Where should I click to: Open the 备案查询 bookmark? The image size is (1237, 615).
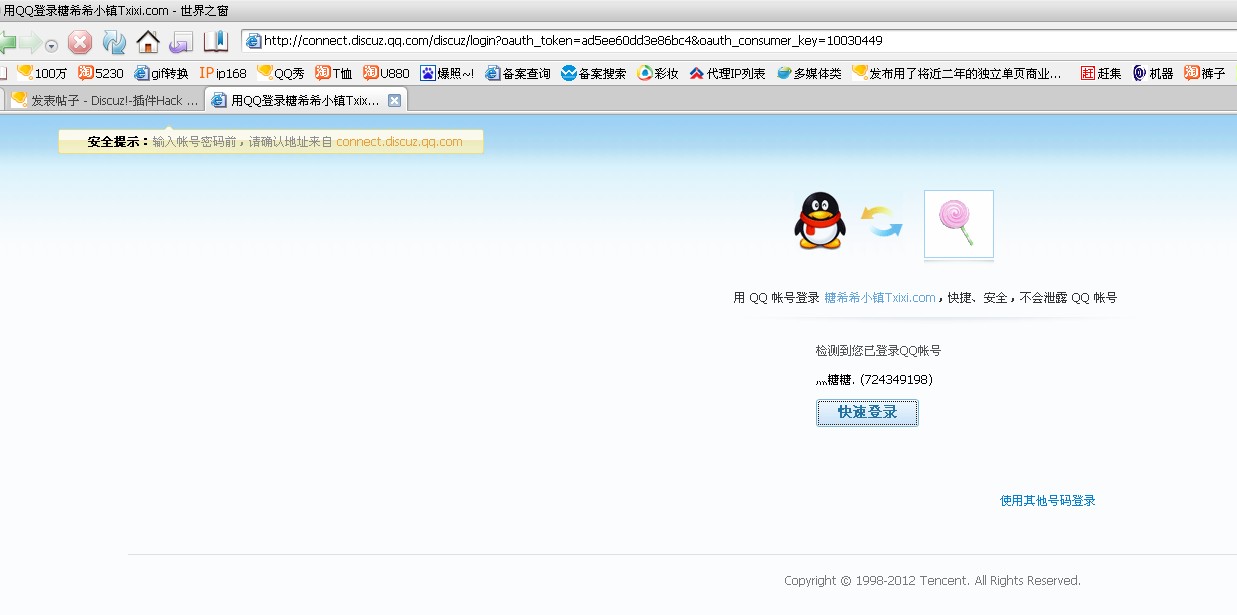[518, 73]
